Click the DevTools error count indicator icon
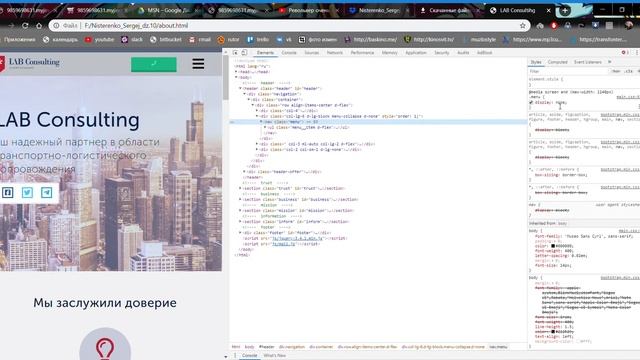The height and width of the screenshot is (360, 640). [624, 53]
